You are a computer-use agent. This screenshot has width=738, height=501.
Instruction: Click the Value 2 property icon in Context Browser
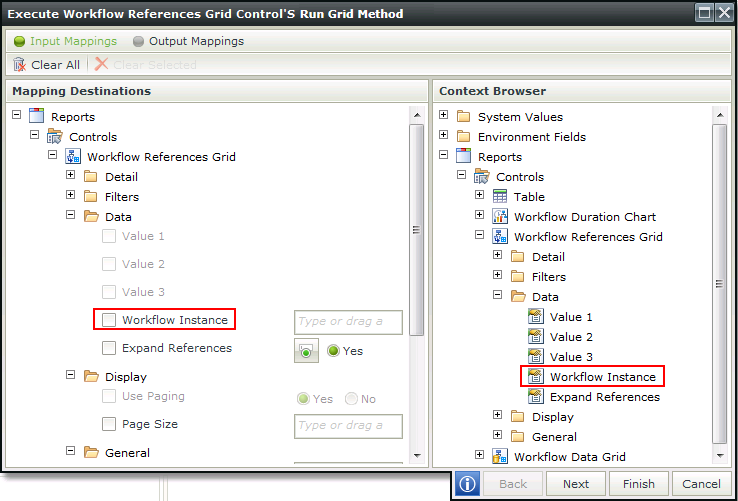(536, 336)
